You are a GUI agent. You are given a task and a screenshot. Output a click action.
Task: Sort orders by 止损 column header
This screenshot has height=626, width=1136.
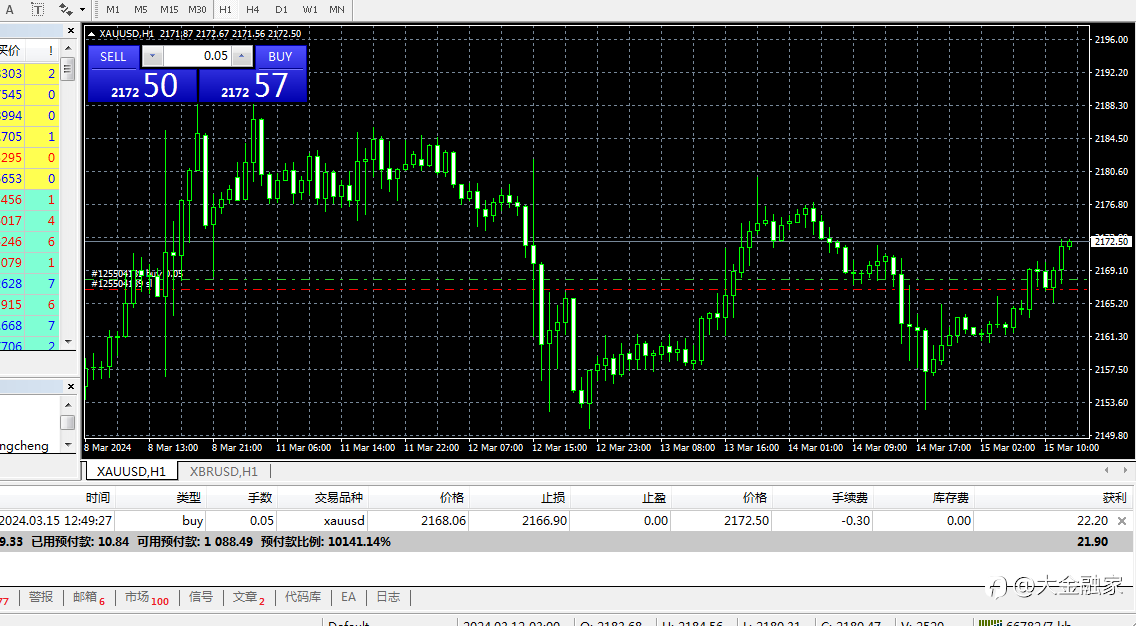point(519,498)
